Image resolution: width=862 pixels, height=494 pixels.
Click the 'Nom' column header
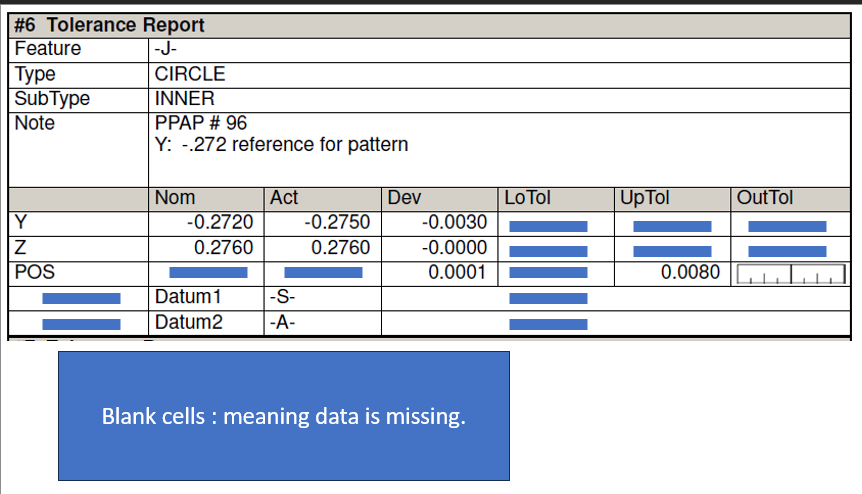[x=176, y=198]
